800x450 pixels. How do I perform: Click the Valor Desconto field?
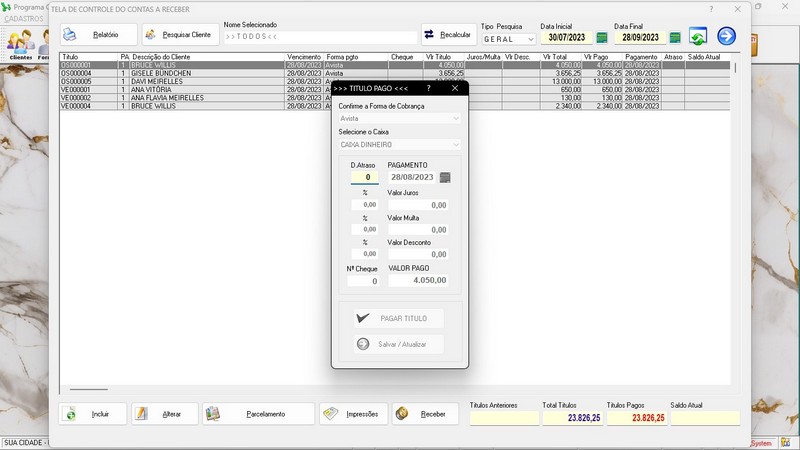coord(418,254)
